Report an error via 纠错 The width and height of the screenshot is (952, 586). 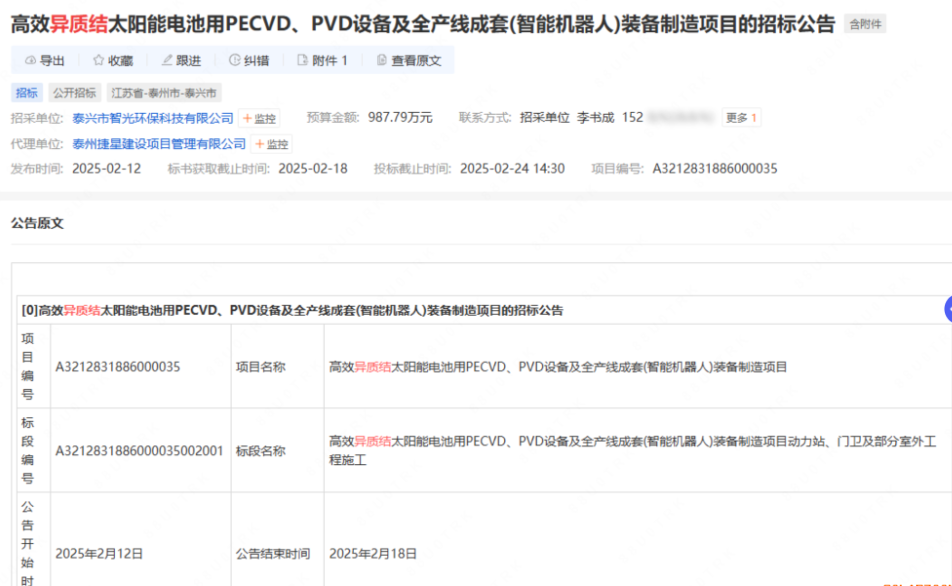pyautogui.click(x=249, y=61)
